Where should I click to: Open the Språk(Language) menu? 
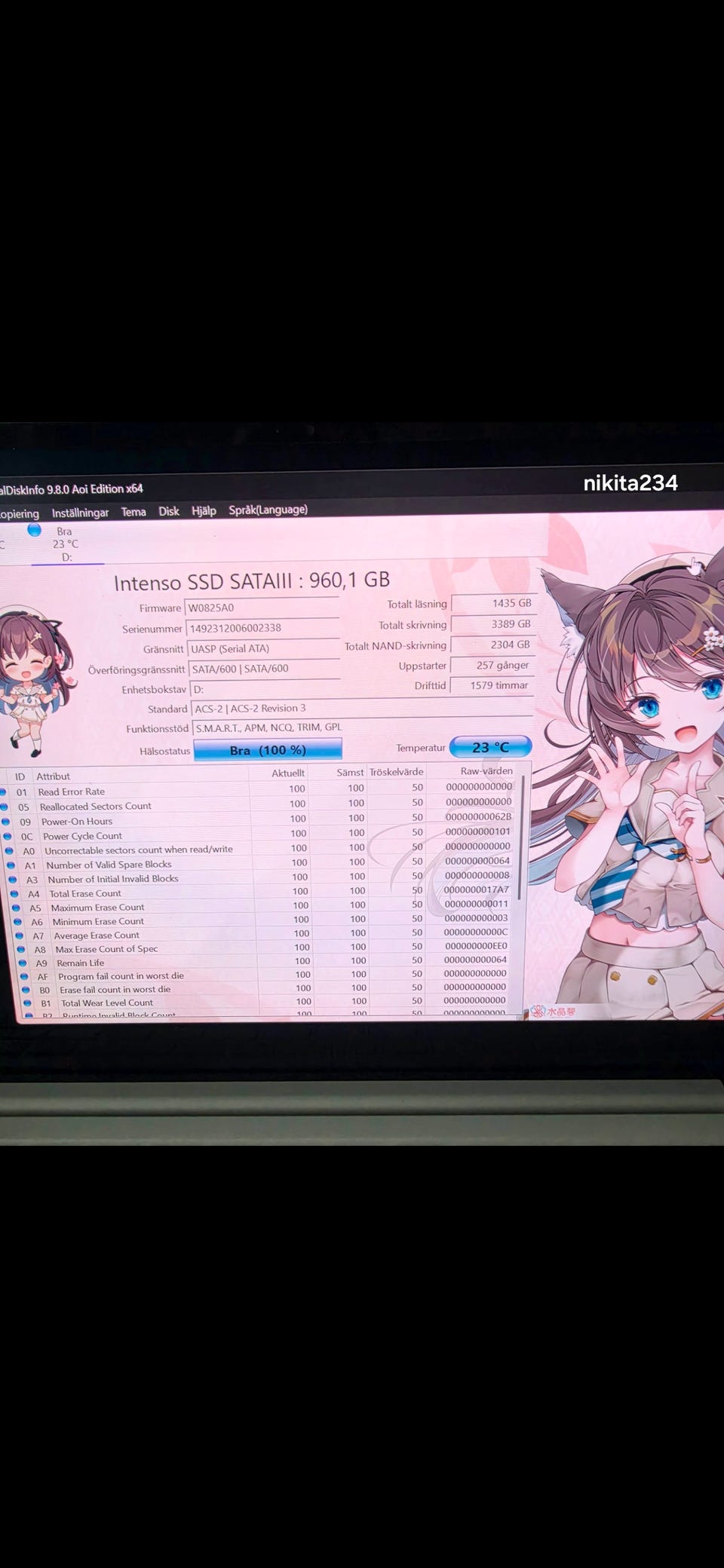pyautogui.click(x=268, y=510)
